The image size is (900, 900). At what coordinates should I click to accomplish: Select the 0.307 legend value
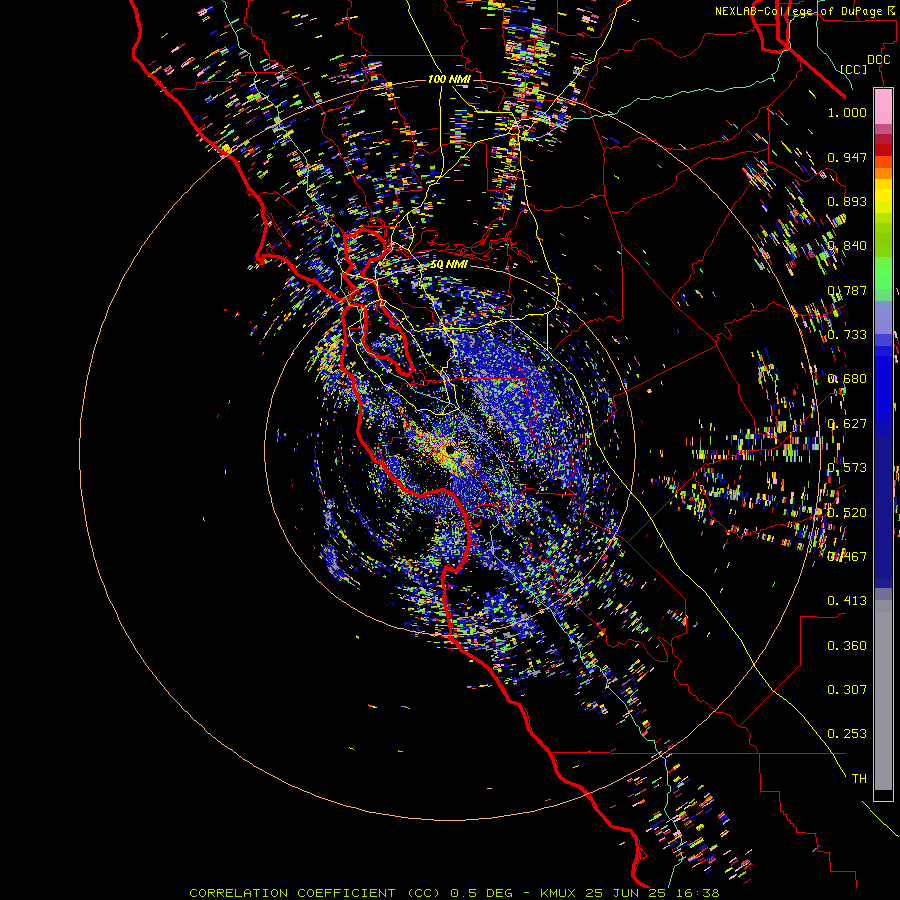[x=847, y=690]
